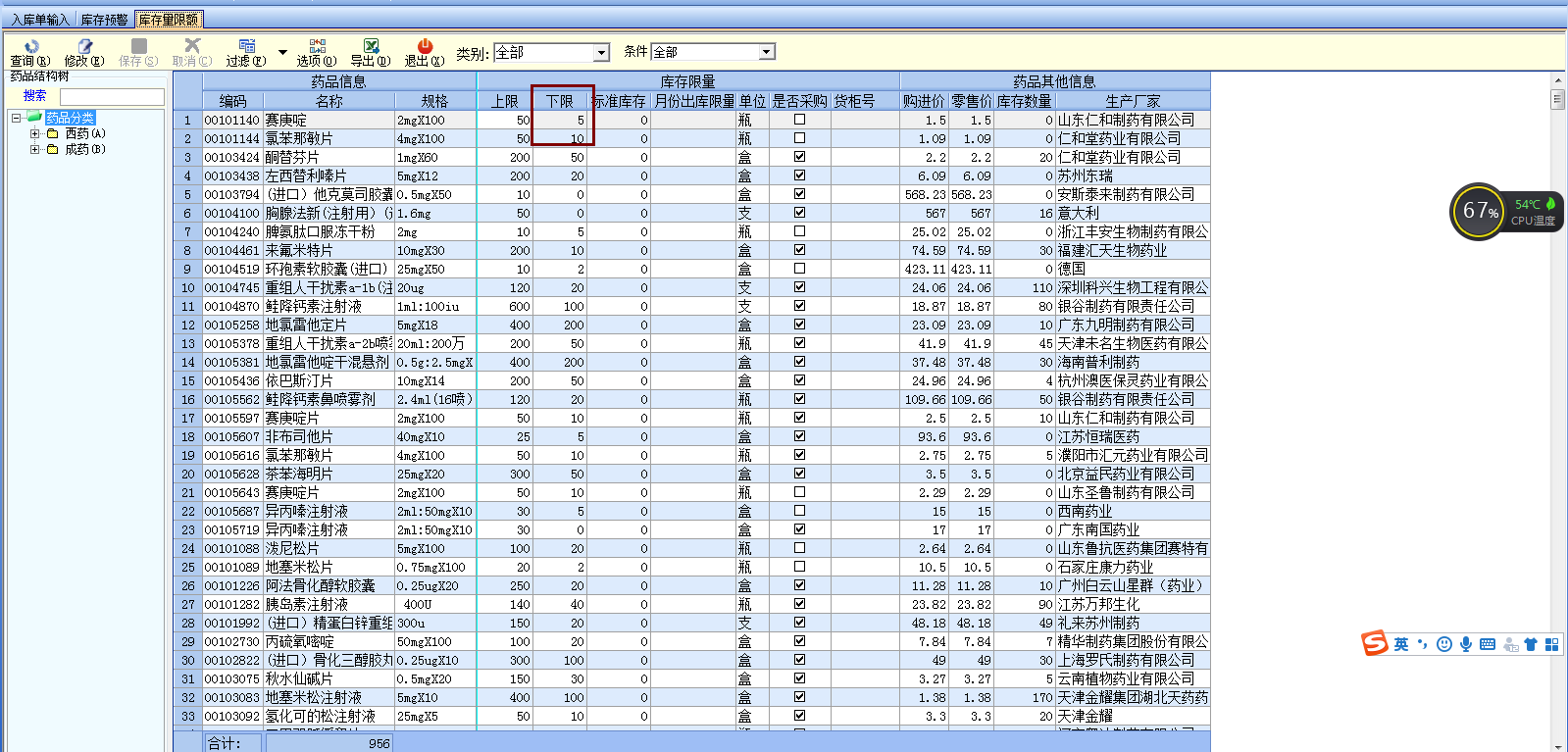Screen dimensions: 1568x752
Task: Click the green 药品分类 root folder icon
Action: [35, 118]
